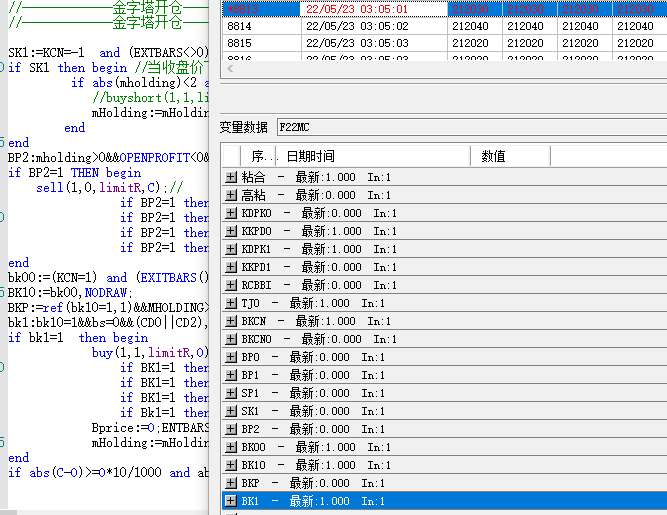
Task: Click timestamp 22/05/23 03:05:02
Action: [x=357, y=26]
